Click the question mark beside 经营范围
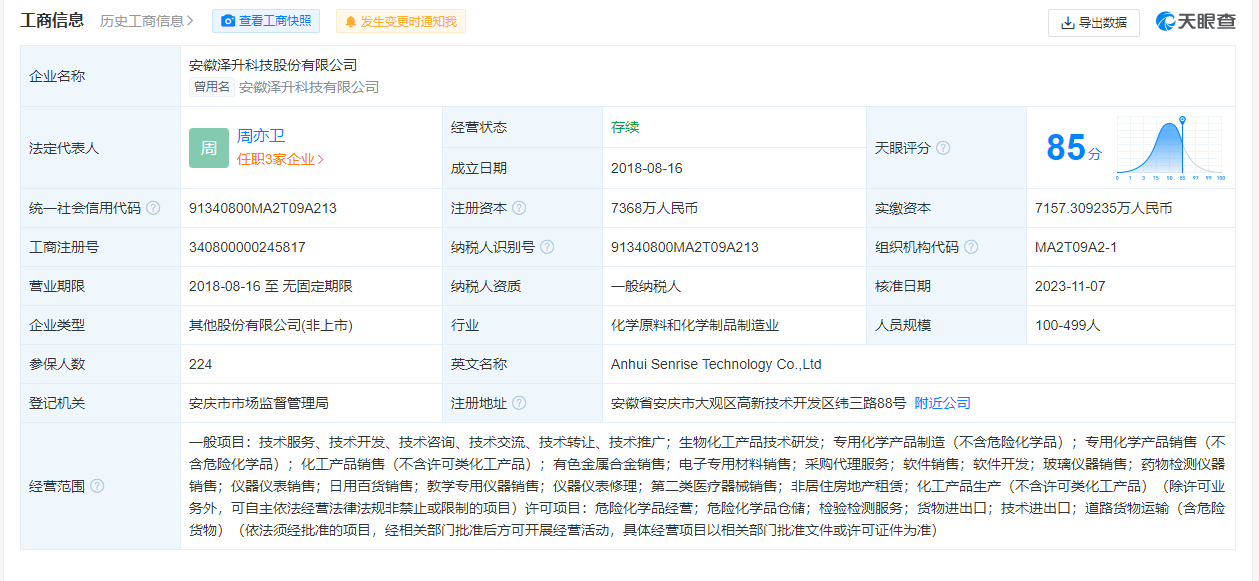This screenshot has height=581, width=1259. pyautogui.click(x=97, y=486)
